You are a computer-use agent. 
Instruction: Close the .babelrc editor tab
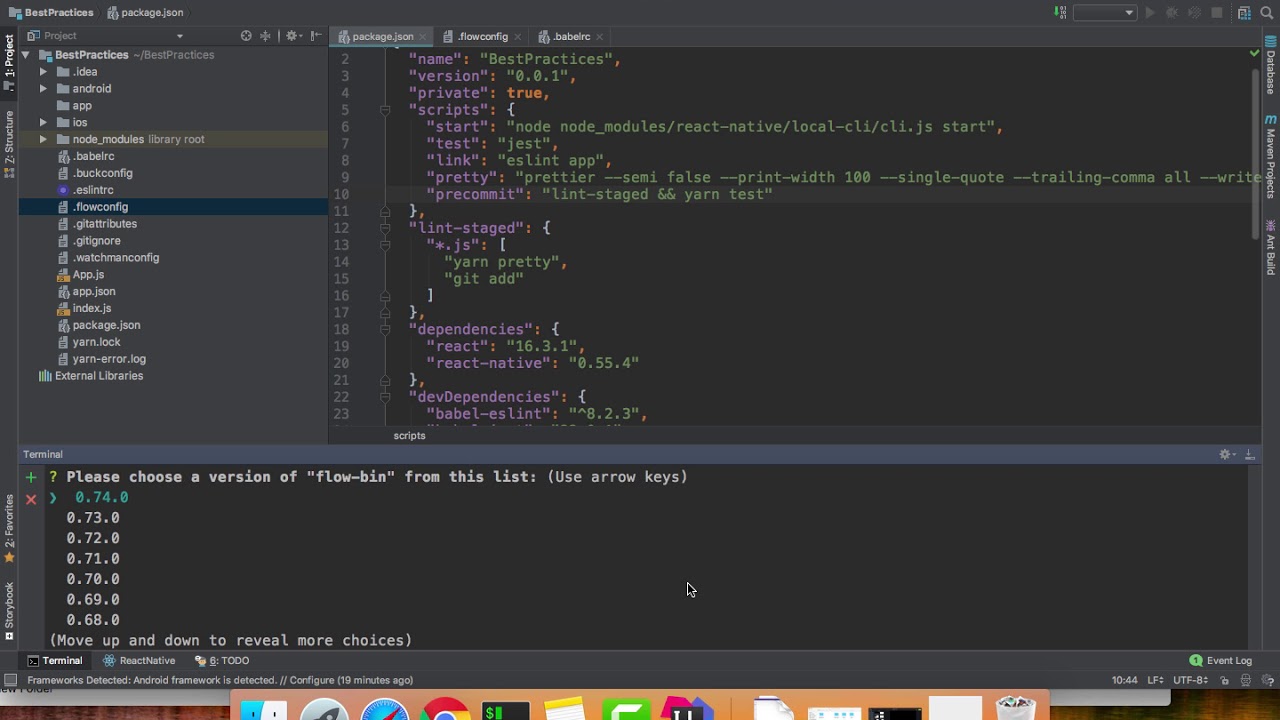click(x=600, y=37)
